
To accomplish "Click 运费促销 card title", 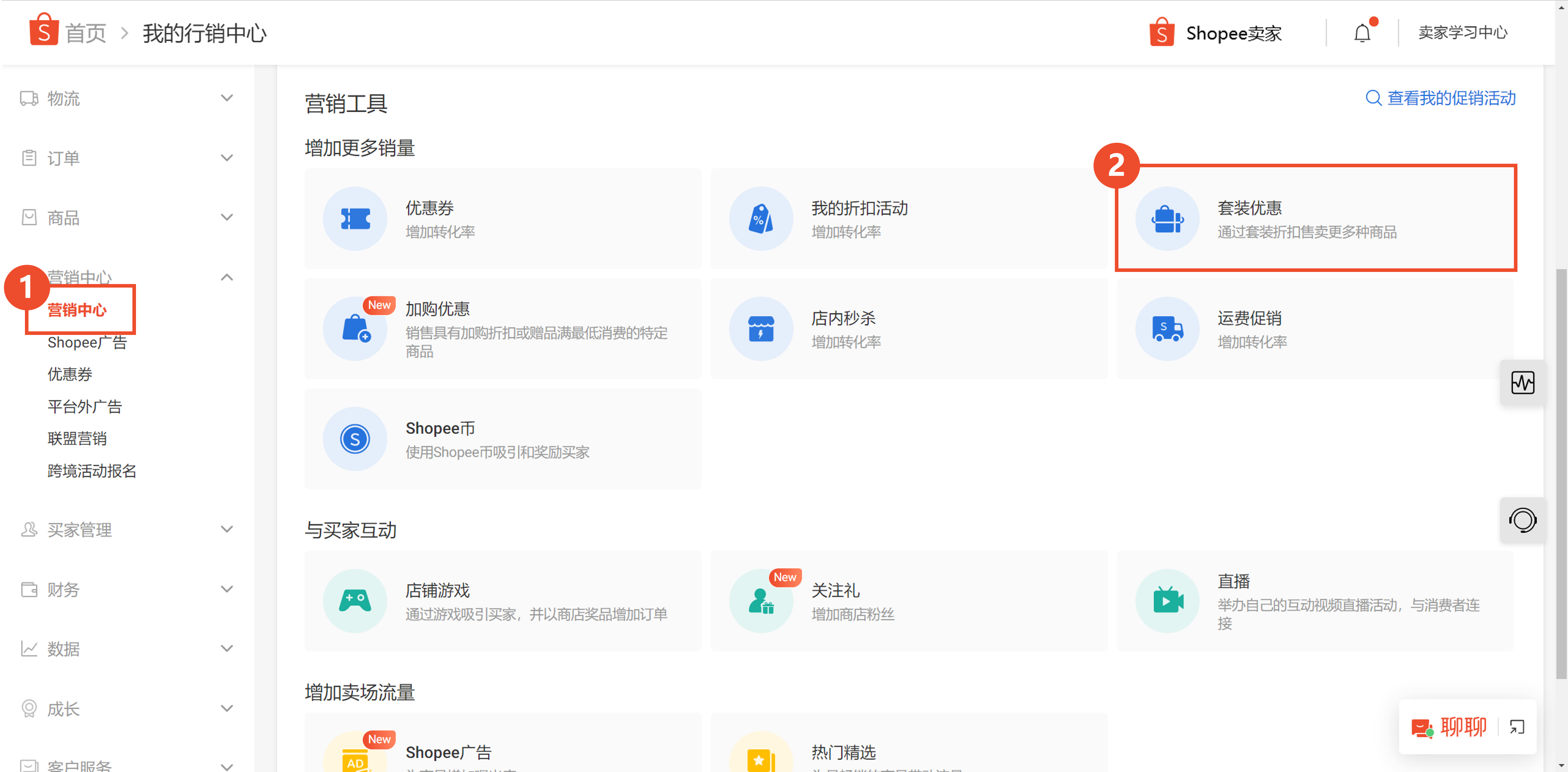I will [x=1250, y=318].
